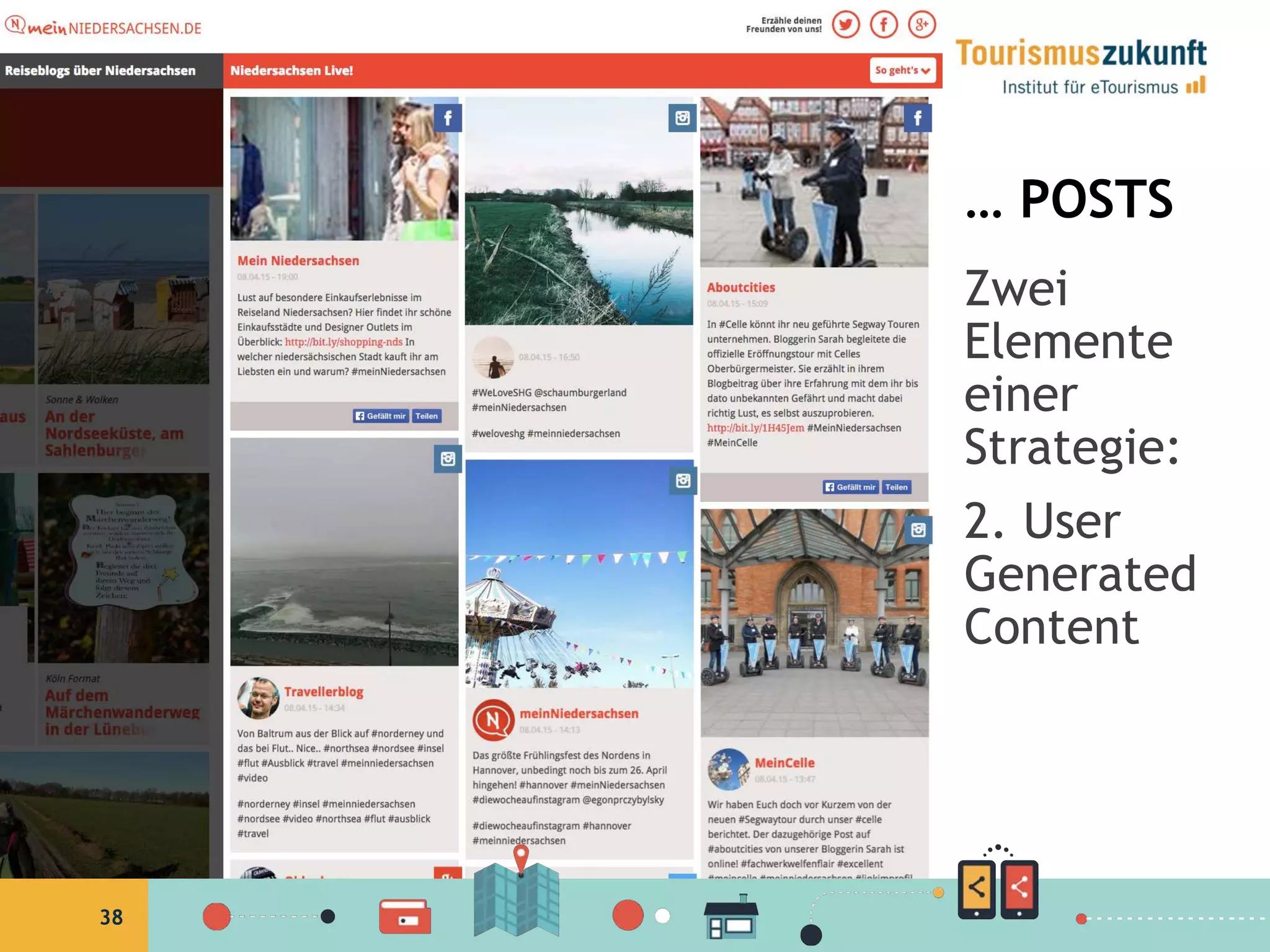Screen dimensions: 1270x952
Task: Select the Niedersachsen Live! tab
Action: click(x=291, y=71)
